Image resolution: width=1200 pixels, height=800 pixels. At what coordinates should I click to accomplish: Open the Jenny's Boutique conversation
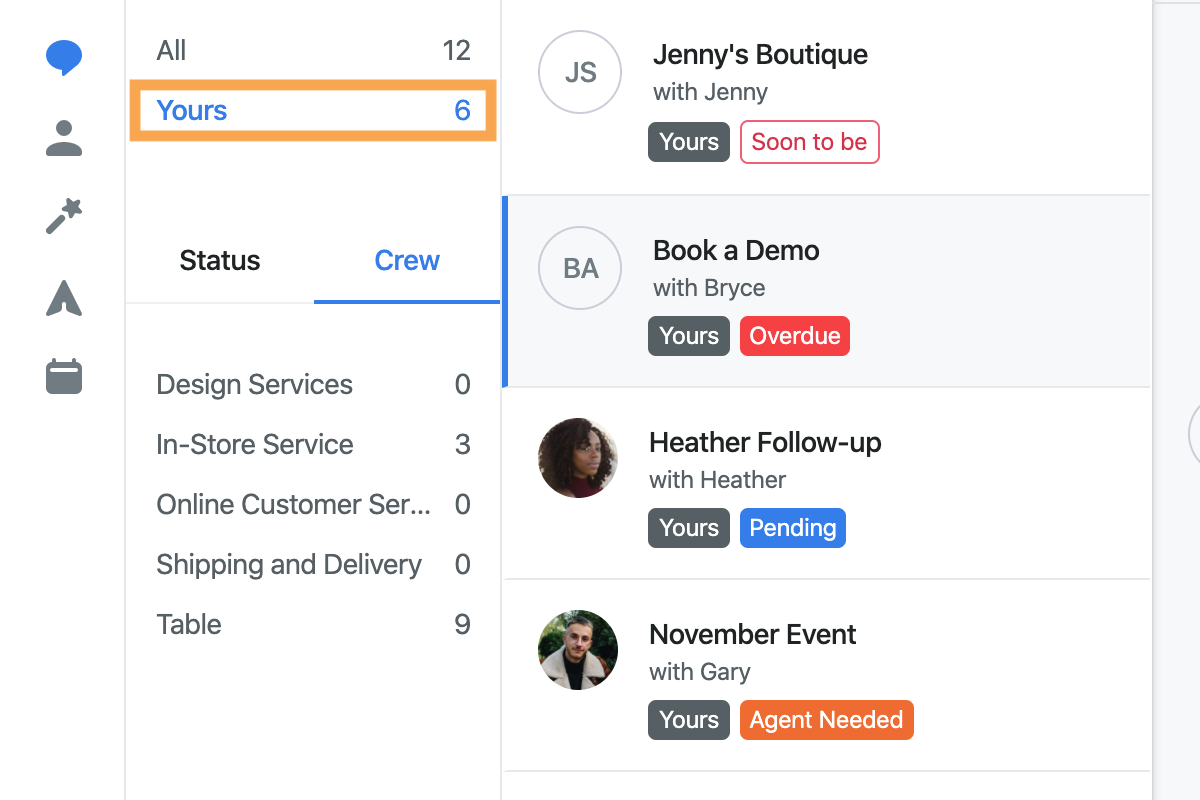pyautogui.click(x=827, y=99)
